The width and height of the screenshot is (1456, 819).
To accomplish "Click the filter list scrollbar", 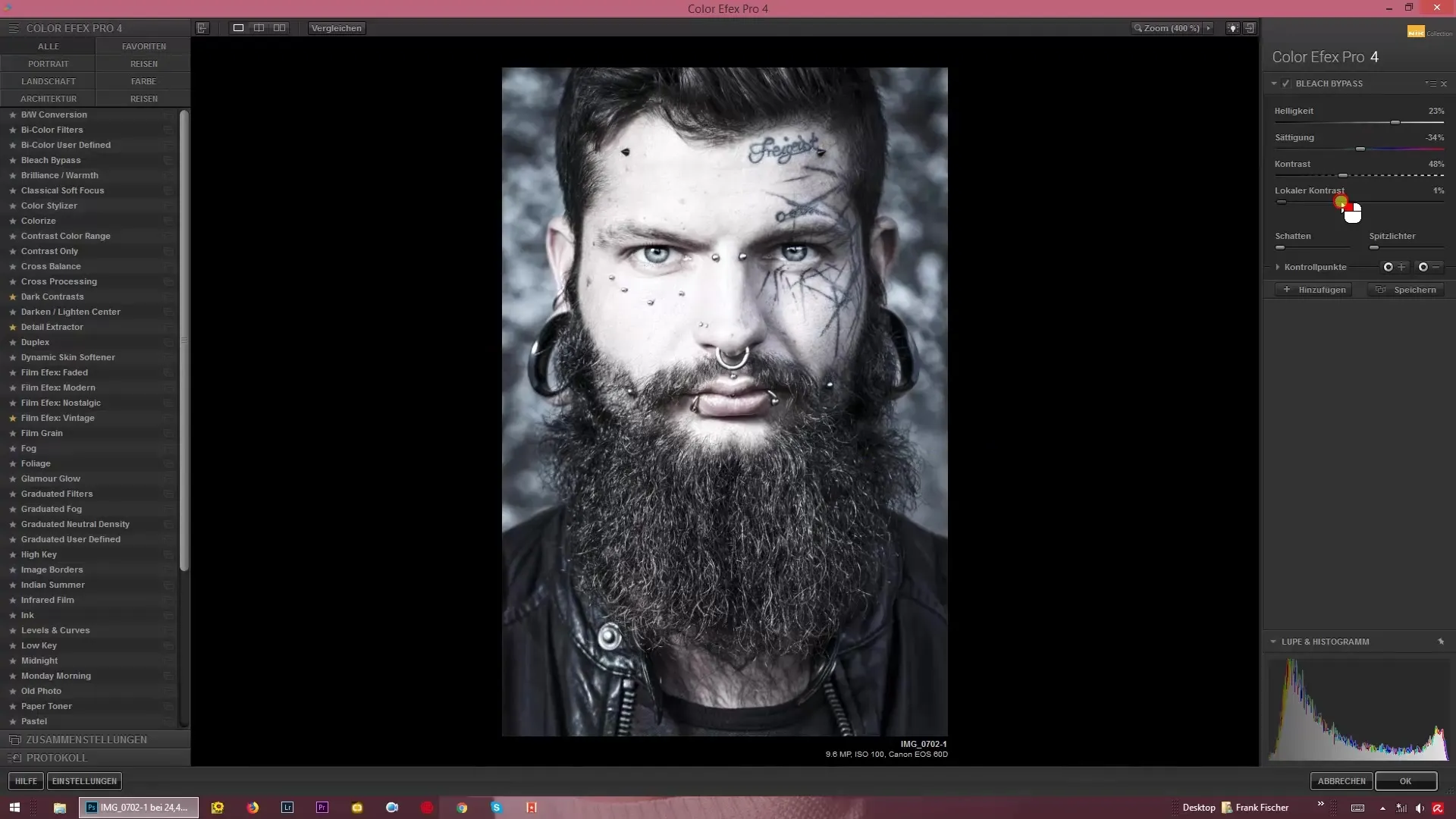I will click(x=184, y=341).
